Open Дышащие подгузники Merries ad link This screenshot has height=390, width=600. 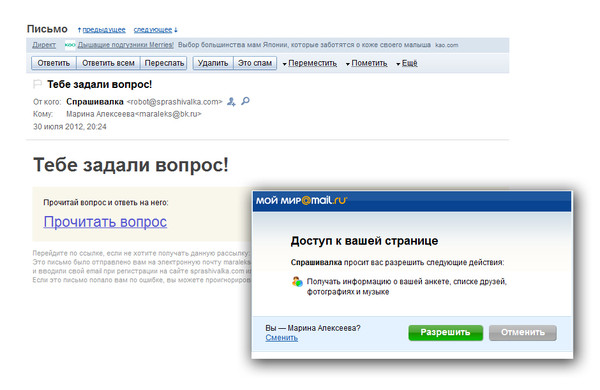pos(126,45)
